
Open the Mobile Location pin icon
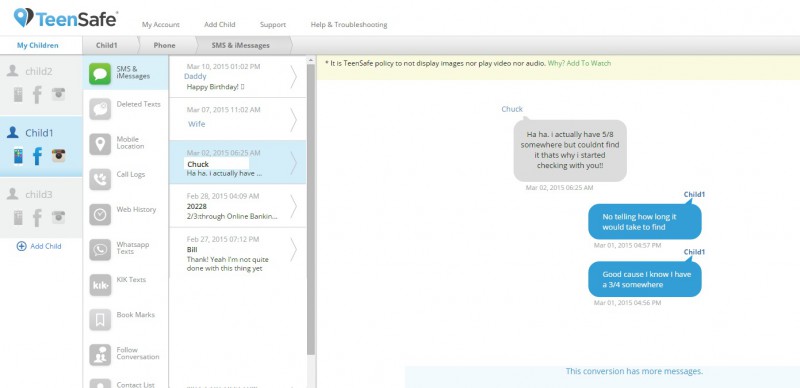(100, 144)
